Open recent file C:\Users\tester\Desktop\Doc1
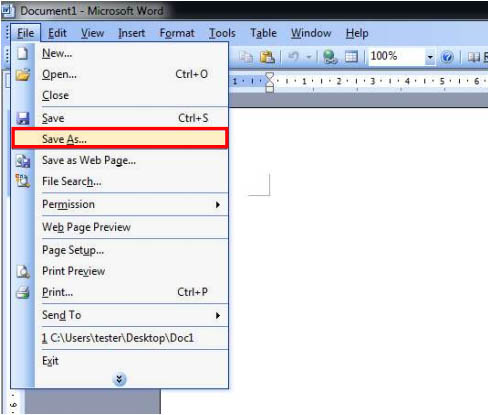 tap(120, 338)
